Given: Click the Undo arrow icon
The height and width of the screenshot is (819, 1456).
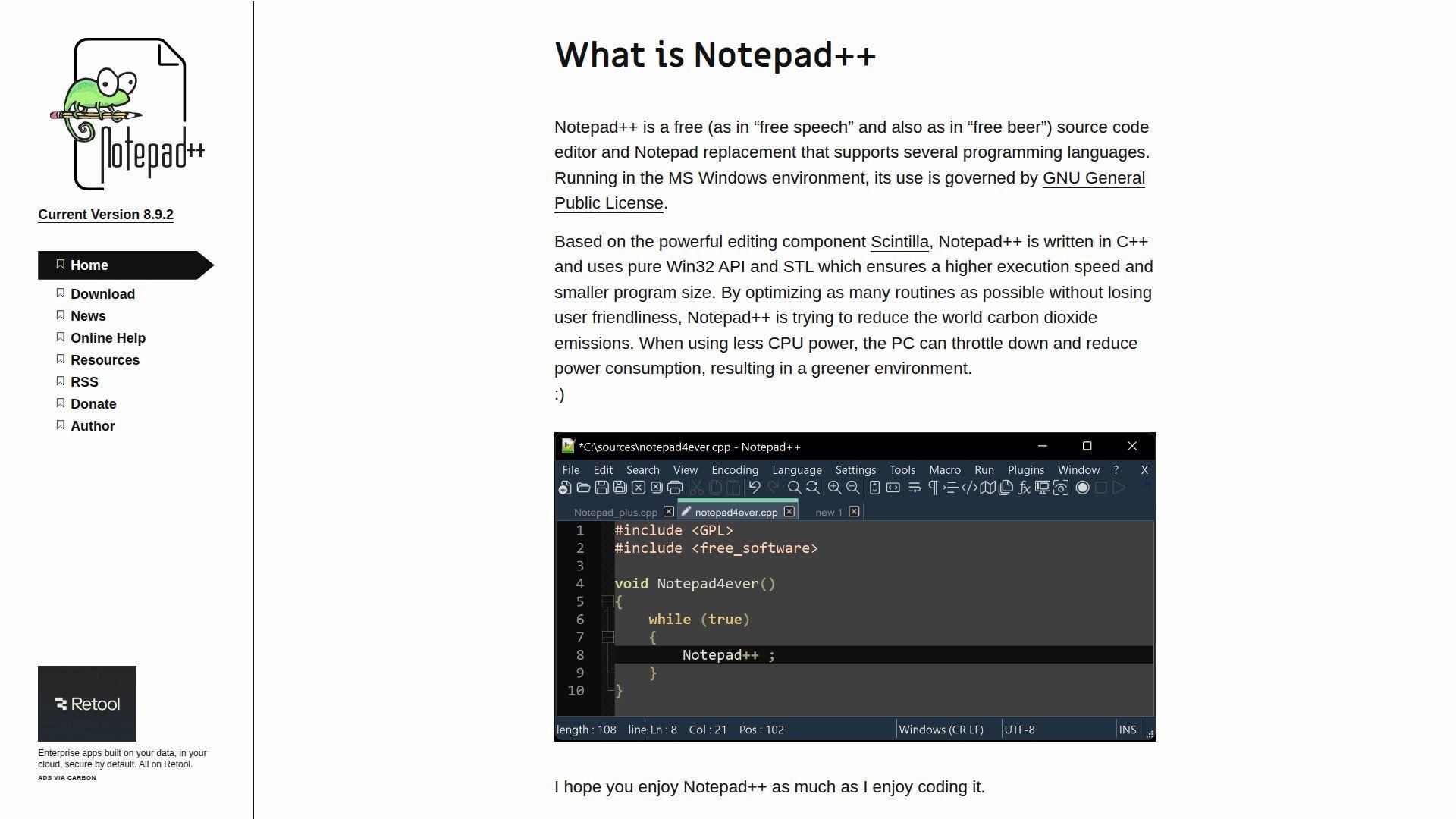Looking at the screenshot, I should [753, 488].
